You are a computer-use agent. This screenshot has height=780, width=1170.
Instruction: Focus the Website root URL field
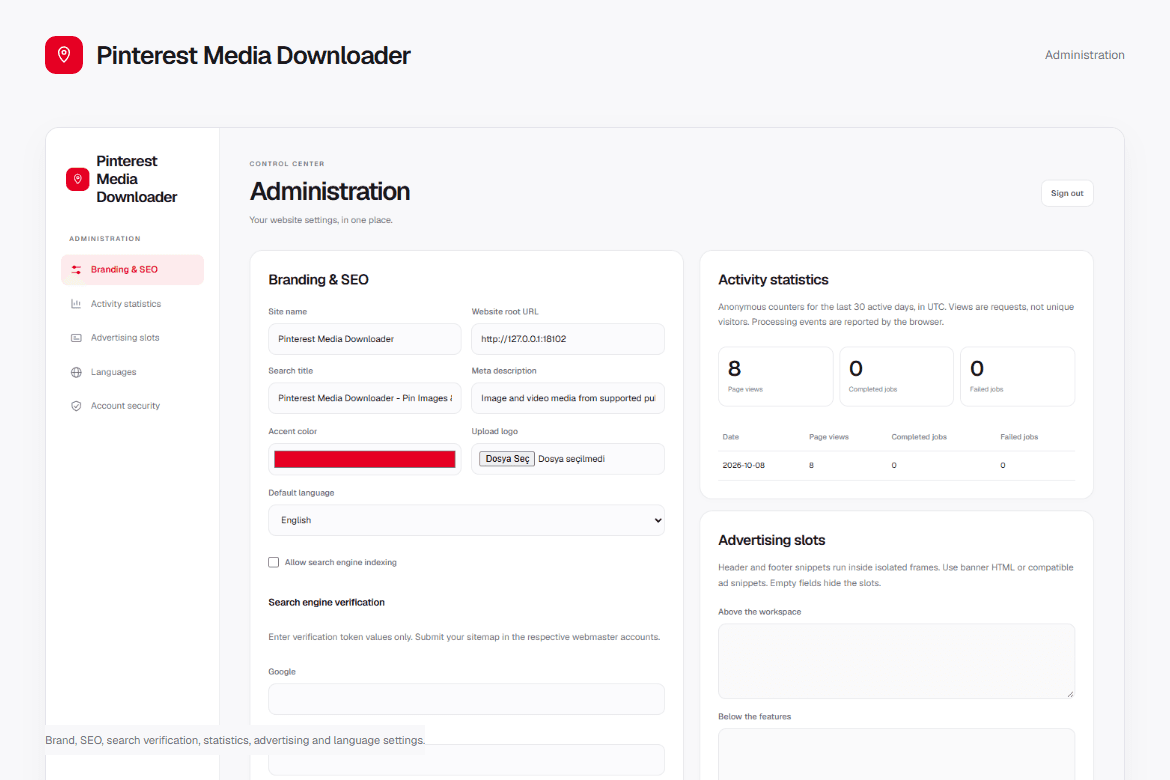pyautogui.click(x=568, y=339)
